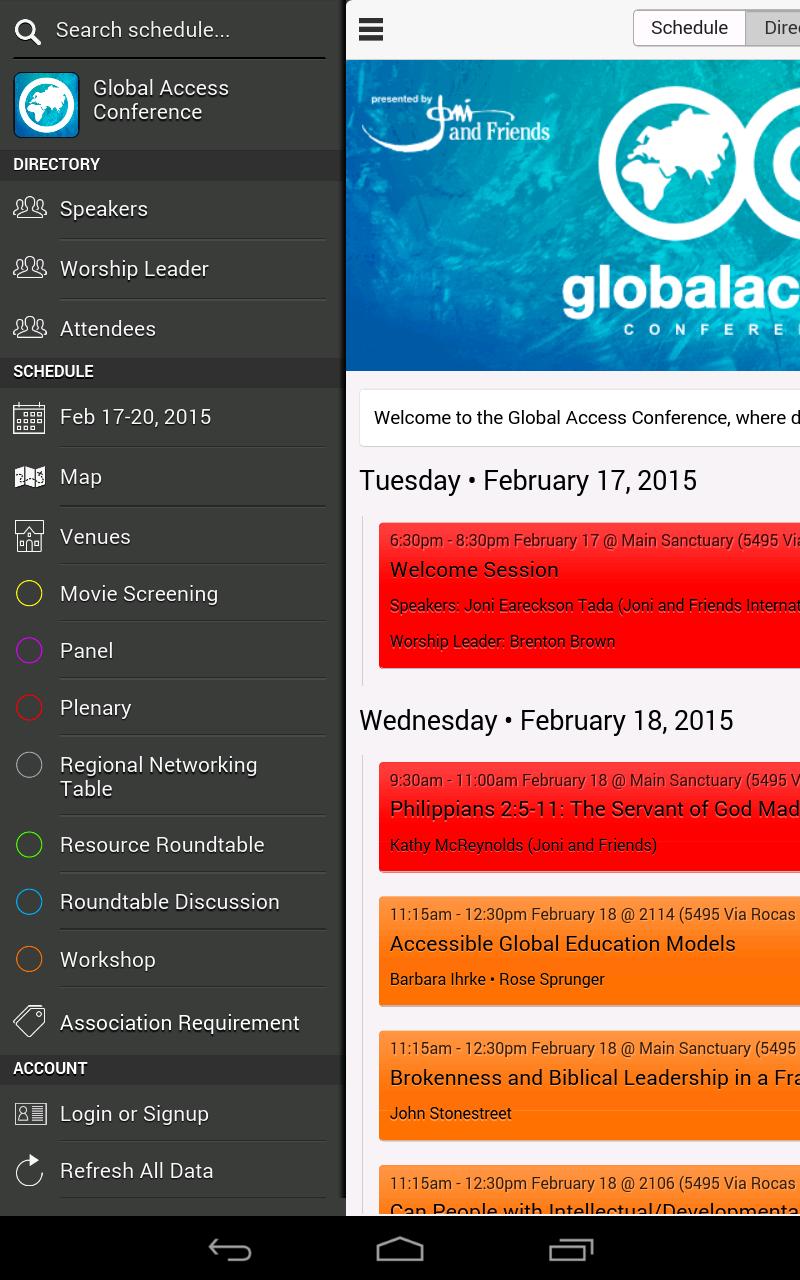
Task: Tap the Android home button
Action: click(x=400, y=1249)
